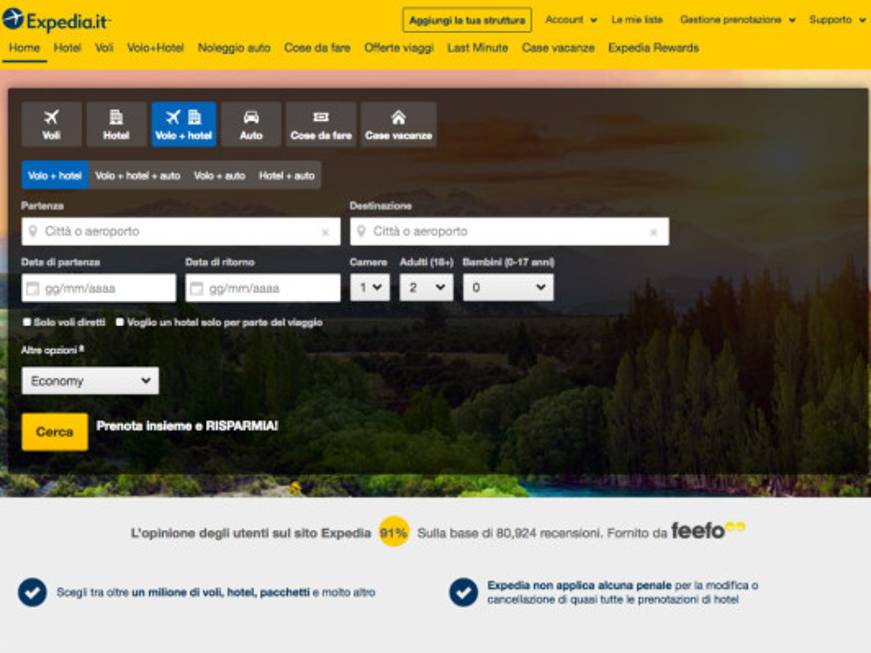Click the Data di ritorno date field

pyautogui.click(x=263, y=288)
